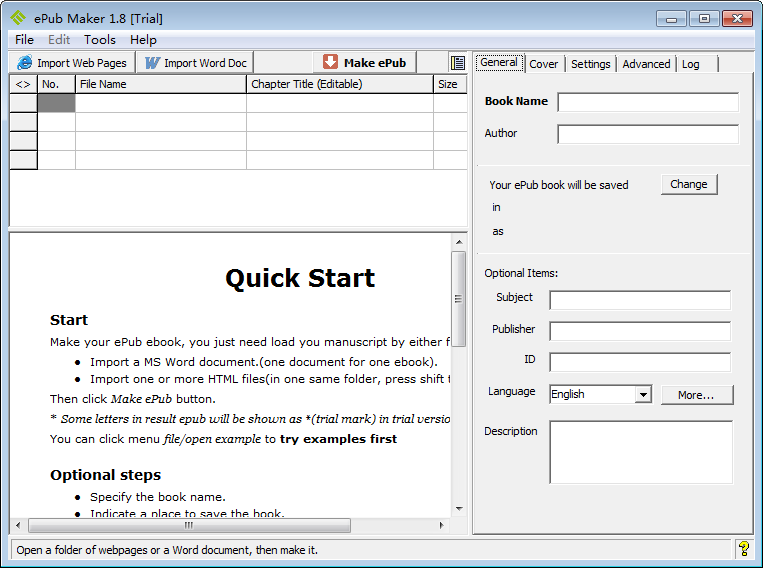The width and height of the screenshot is (763, 568).
Task: Click the horizontal scrollbar left arrow
Action: coord(18,525)
